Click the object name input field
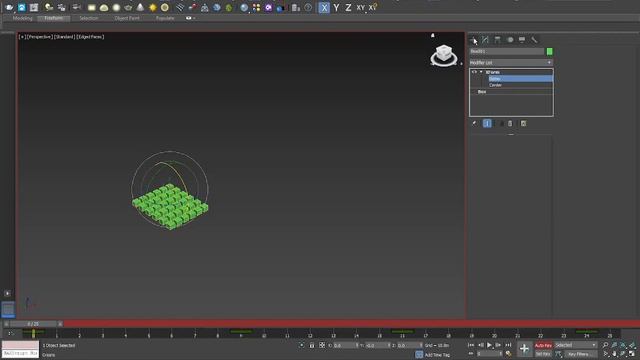The height and width of the screenshot is (360, 640). pyautogui.click(x=507, y=51)
